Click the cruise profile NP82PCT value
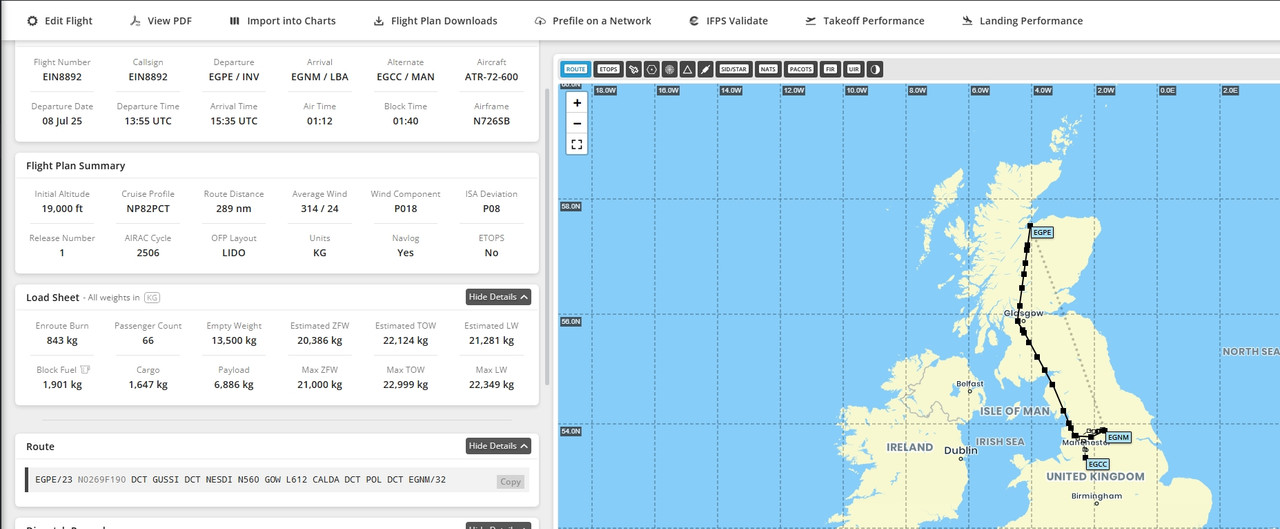 click(148, 209)
